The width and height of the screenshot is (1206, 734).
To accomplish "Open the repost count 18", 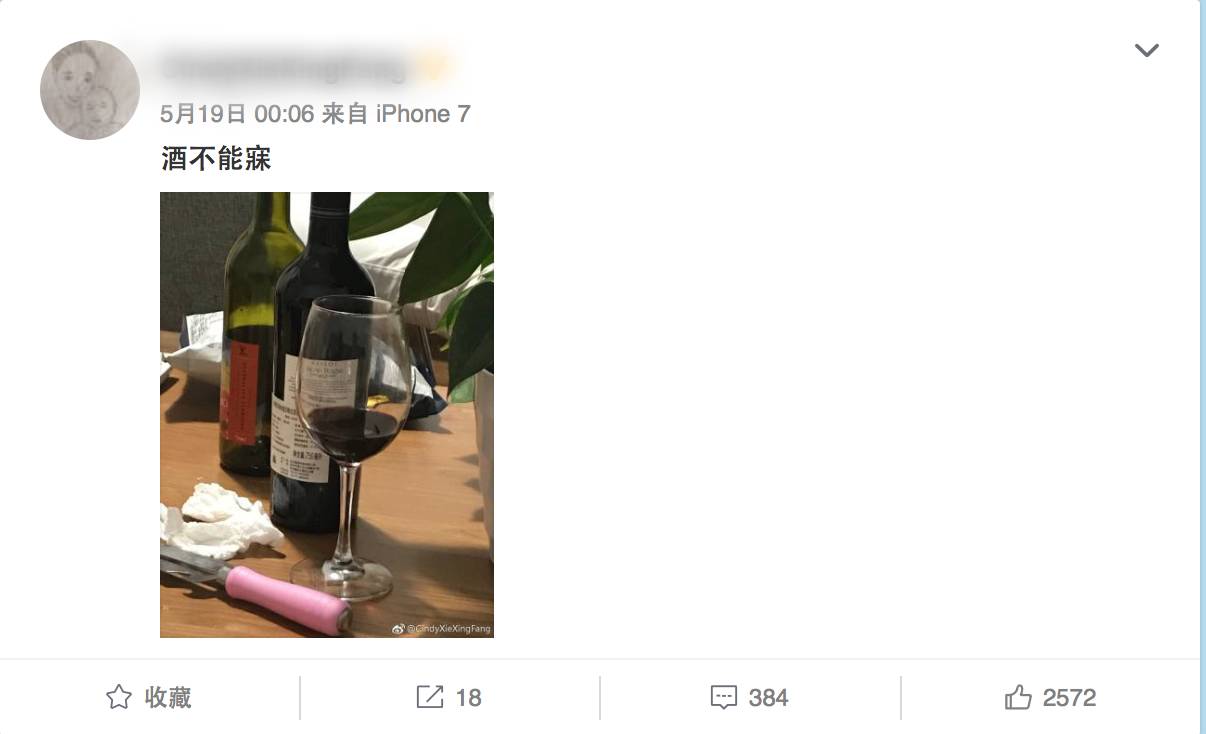I will click(x=469, y=698).
